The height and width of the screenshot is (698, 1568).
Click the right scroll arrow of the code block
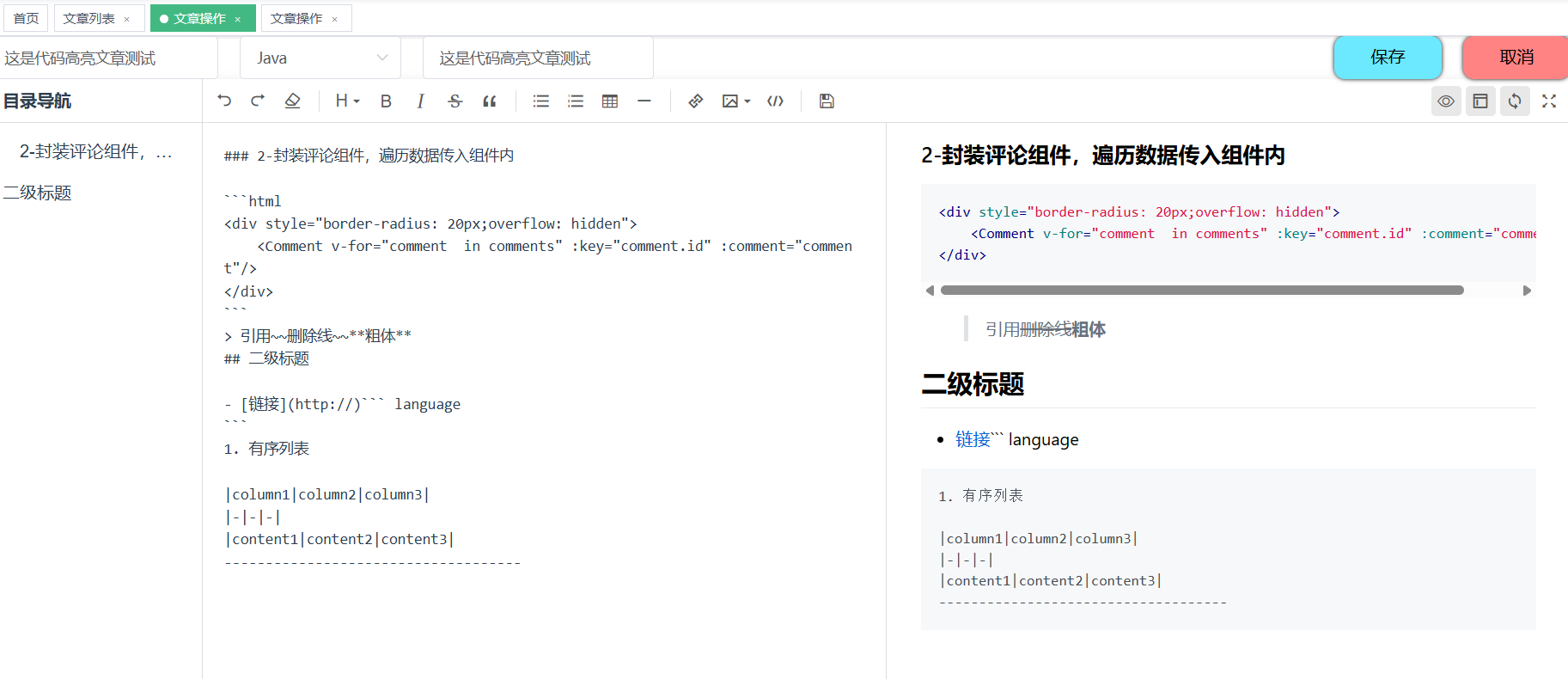1527,291
